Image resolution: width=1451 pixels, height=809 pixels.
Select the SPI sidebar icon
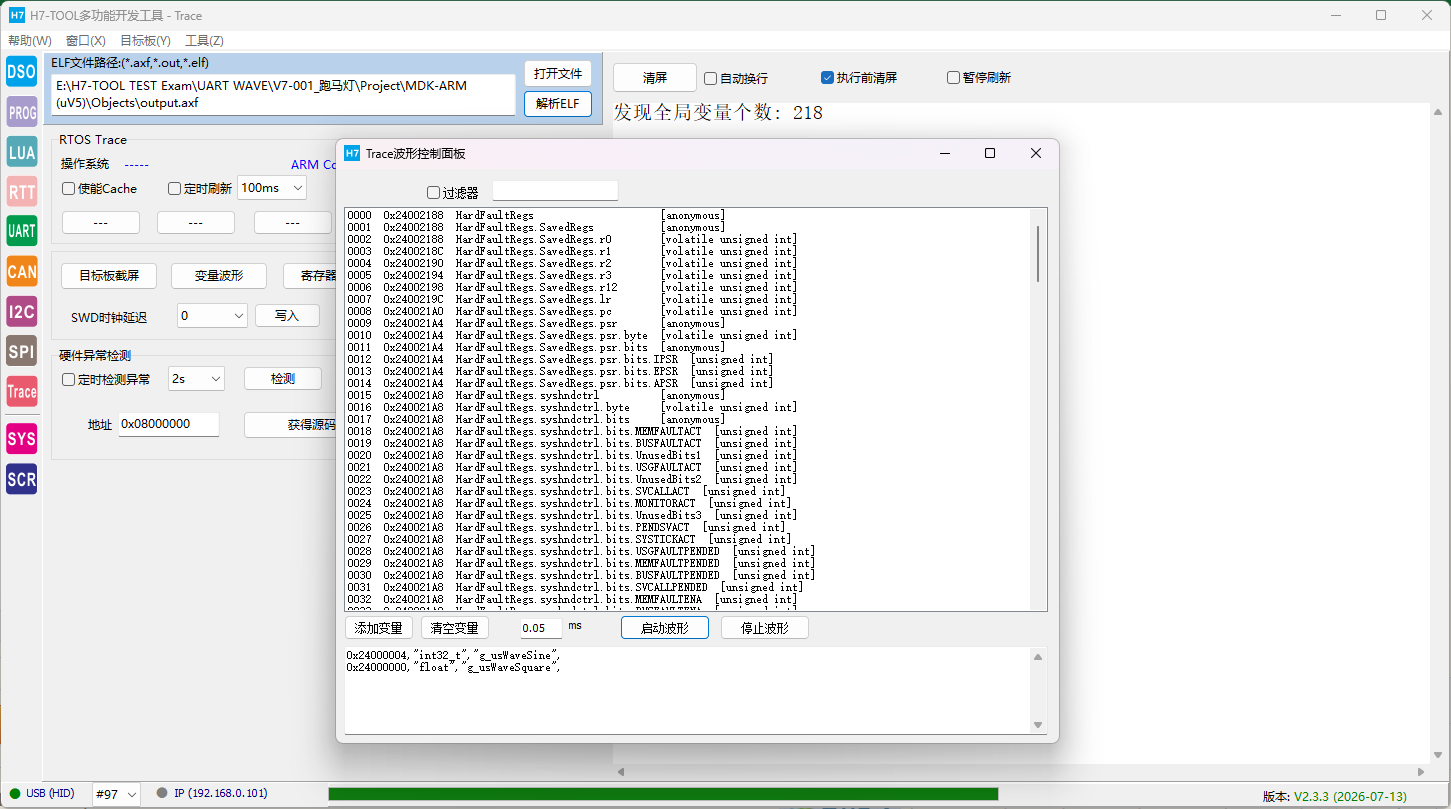tap(22, 351)
